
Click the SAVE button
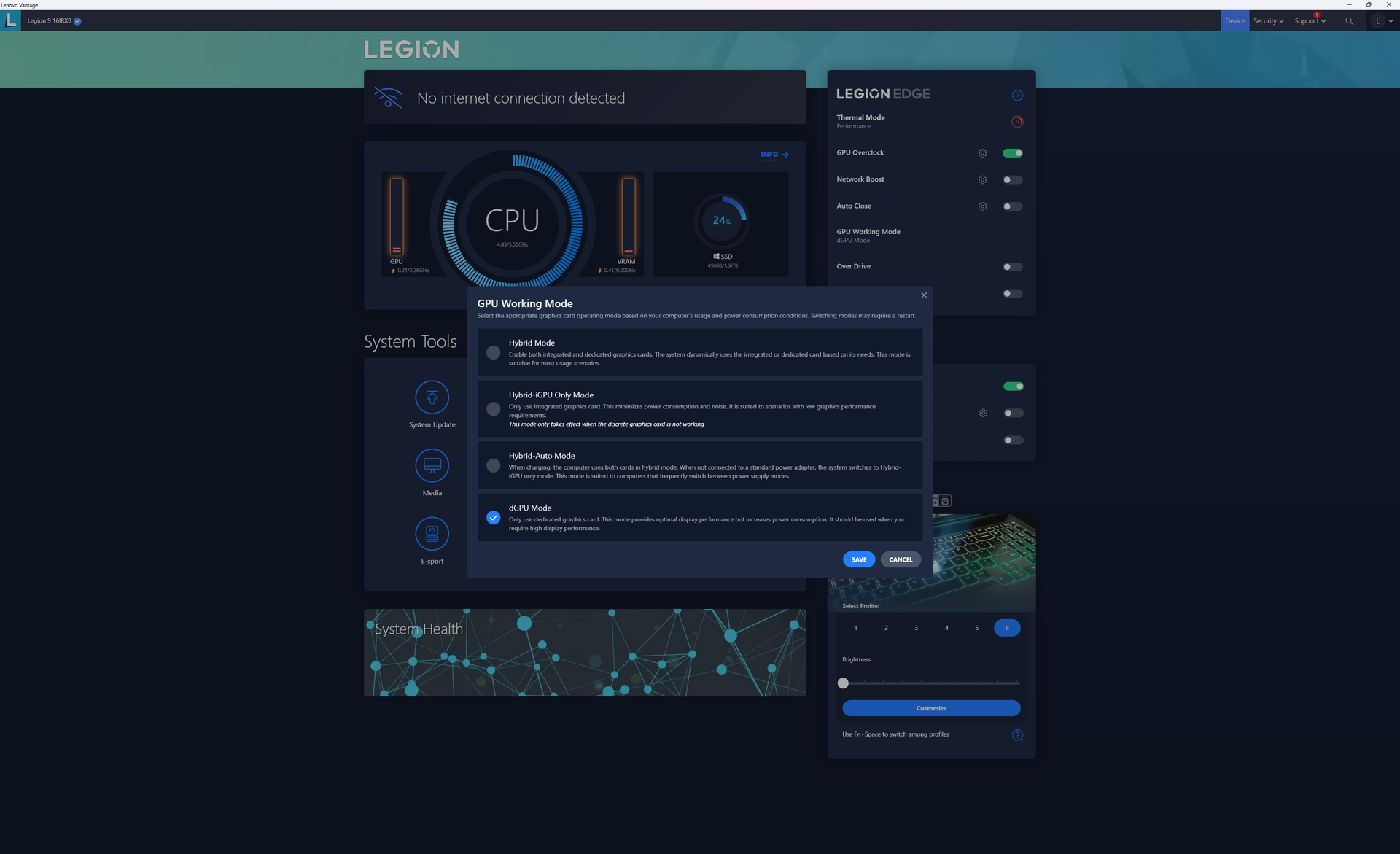[x=859, y=559]
